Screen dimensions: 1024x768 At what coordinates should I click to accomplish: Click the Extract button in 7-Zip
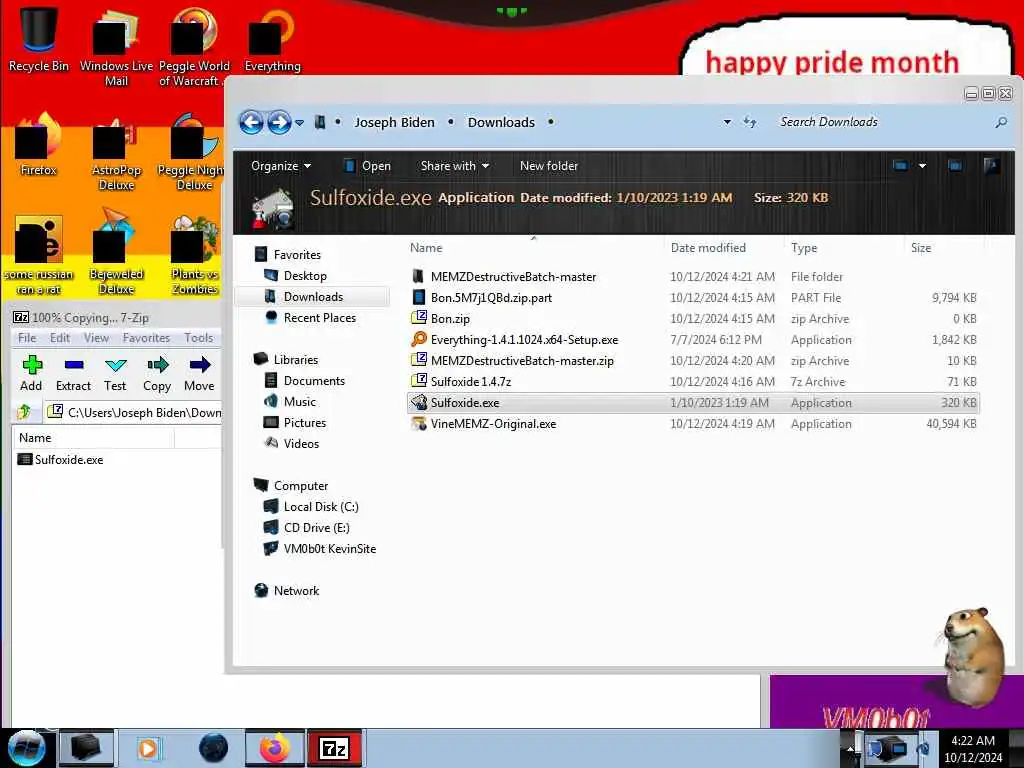tap(73, 374)
